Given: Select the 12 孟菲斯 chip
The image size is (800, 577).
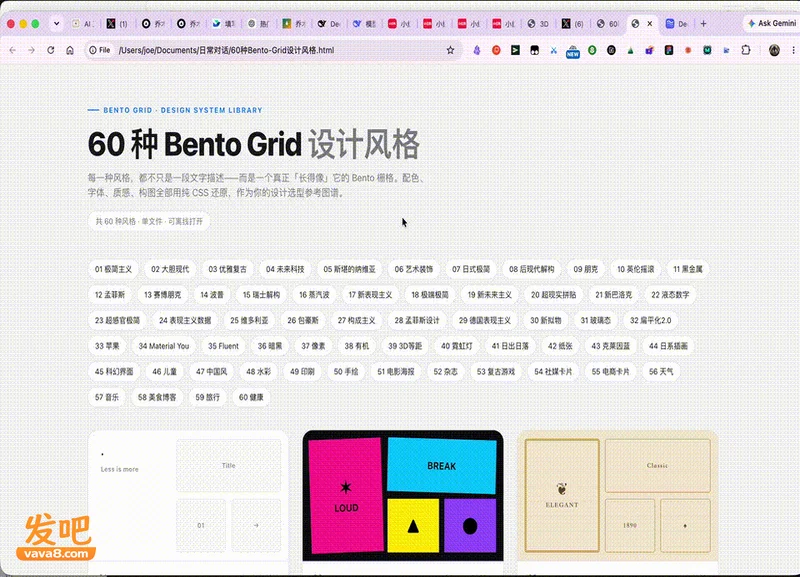Looking at the screenshot, I should [110, 294].
